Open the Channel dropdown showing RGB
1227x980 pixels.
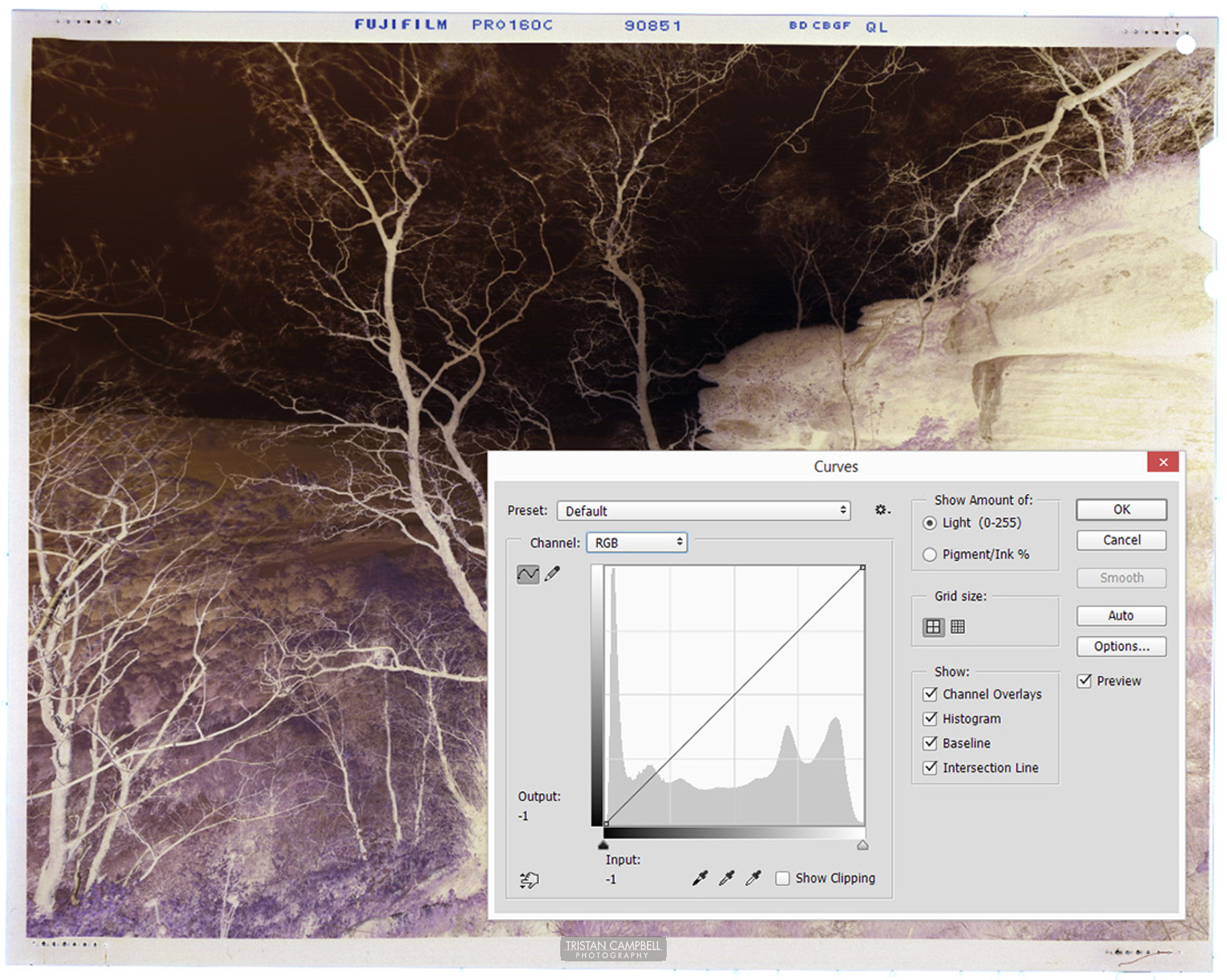(x=636, y=543)
